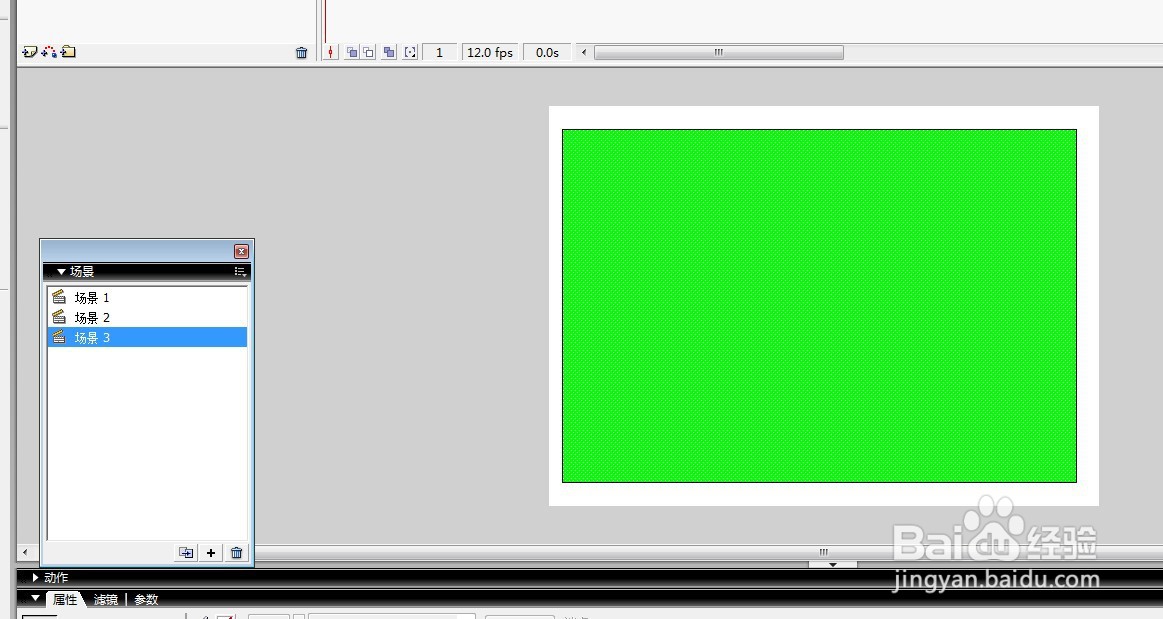Open modify onion markers menu
1163x619 pixels.
[x=410, y=53]
